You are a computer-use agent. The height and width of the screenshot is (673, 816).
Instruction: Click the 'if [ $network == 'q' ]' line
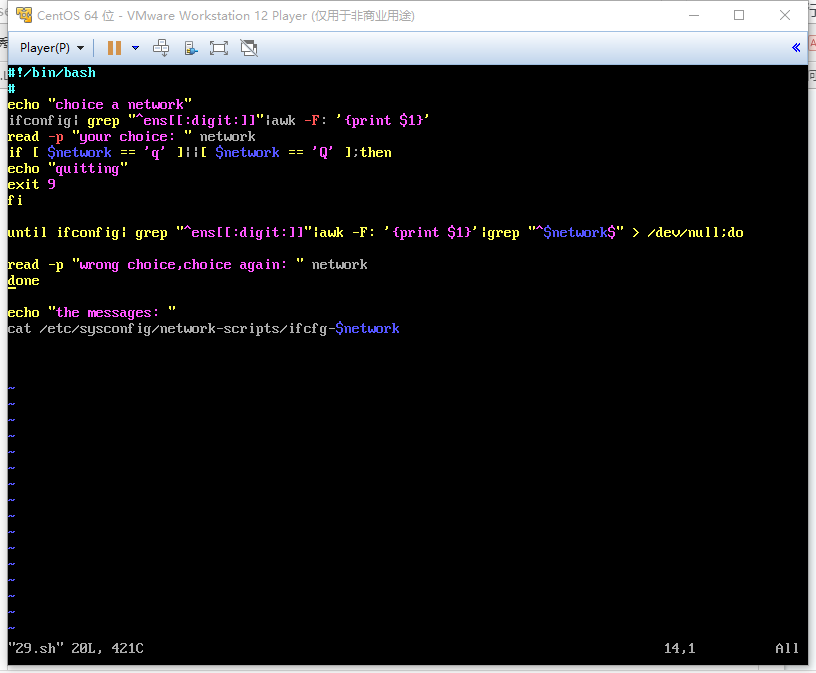coord(199,153)
